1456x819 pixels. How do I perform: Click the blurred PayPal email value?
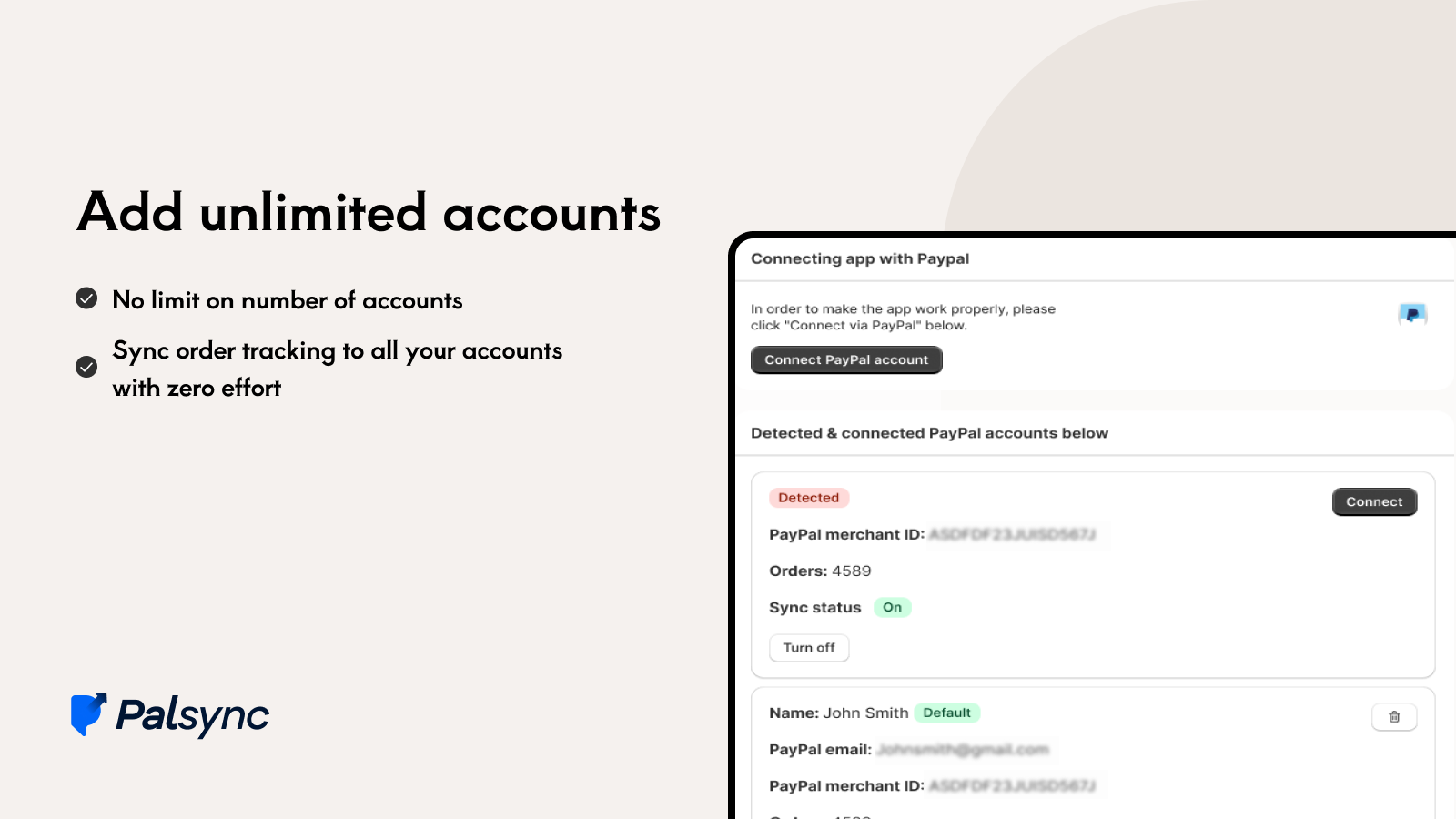coord(963,750)
